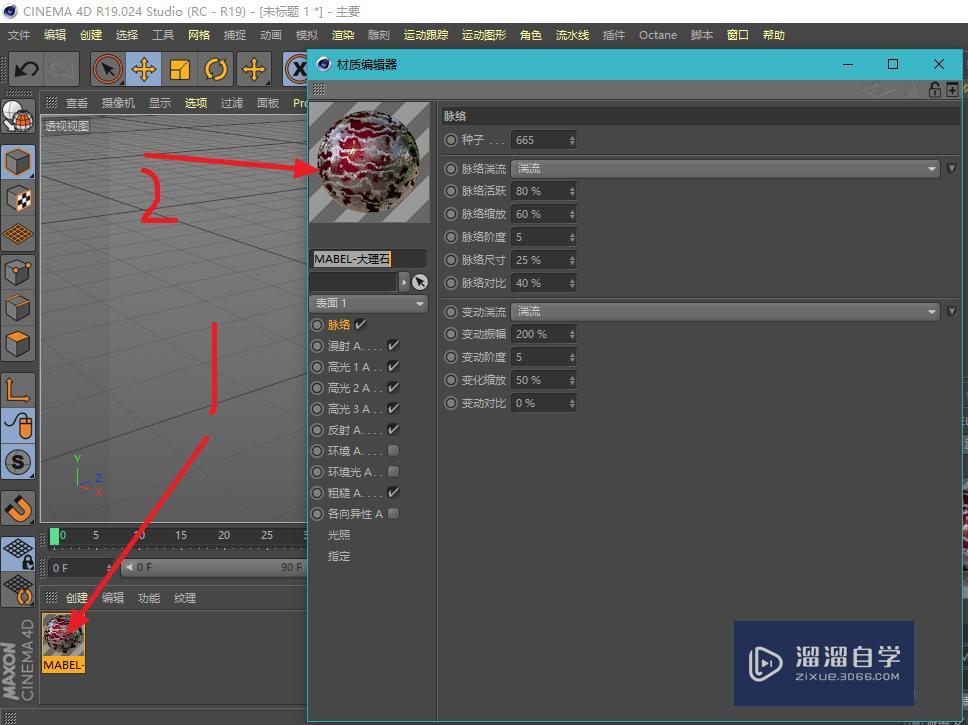968x725 pixels.
Task: Toggle the 漫射 A channel checkbox
Action: coord(393,345)
